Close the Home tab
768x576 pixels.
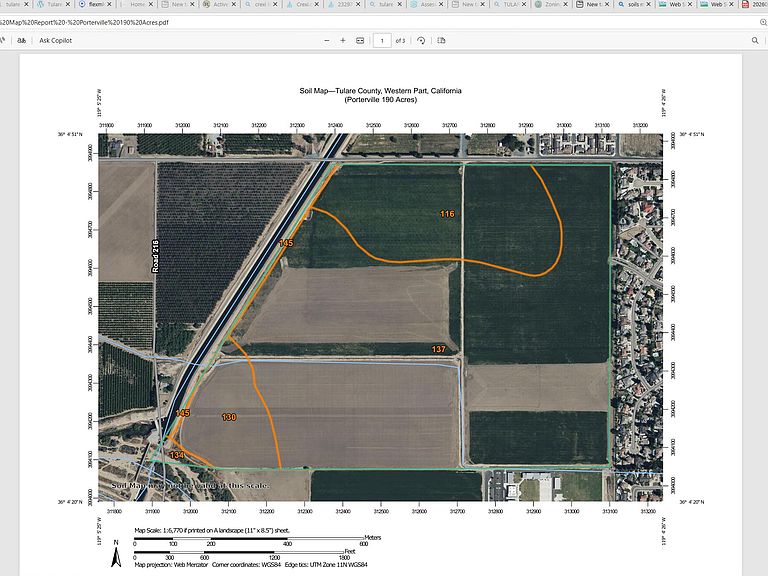click(x=151, y=4)
